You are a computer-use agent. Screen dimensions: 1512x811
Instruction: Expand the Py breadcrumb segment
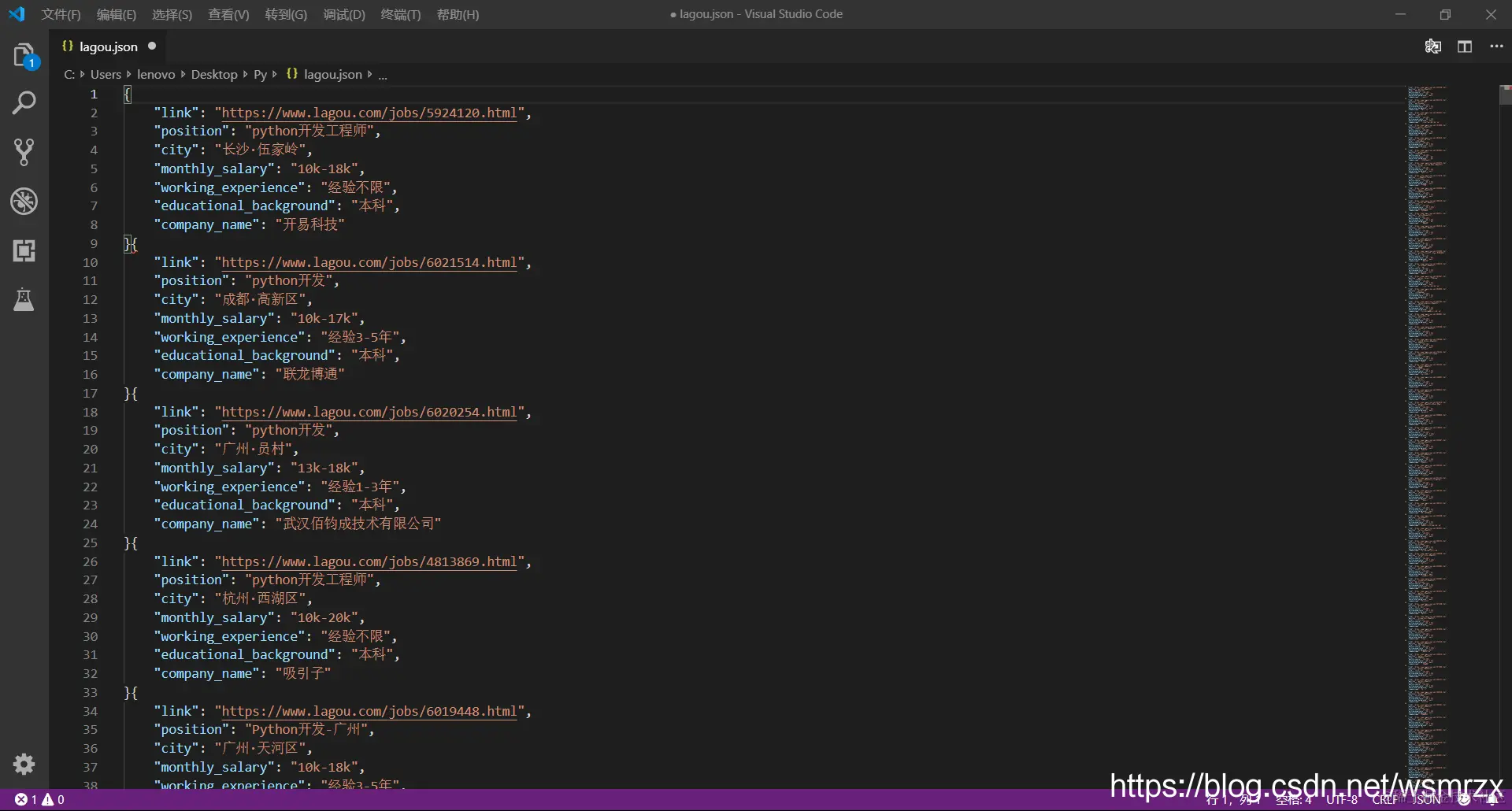click(x=260, y=74)
